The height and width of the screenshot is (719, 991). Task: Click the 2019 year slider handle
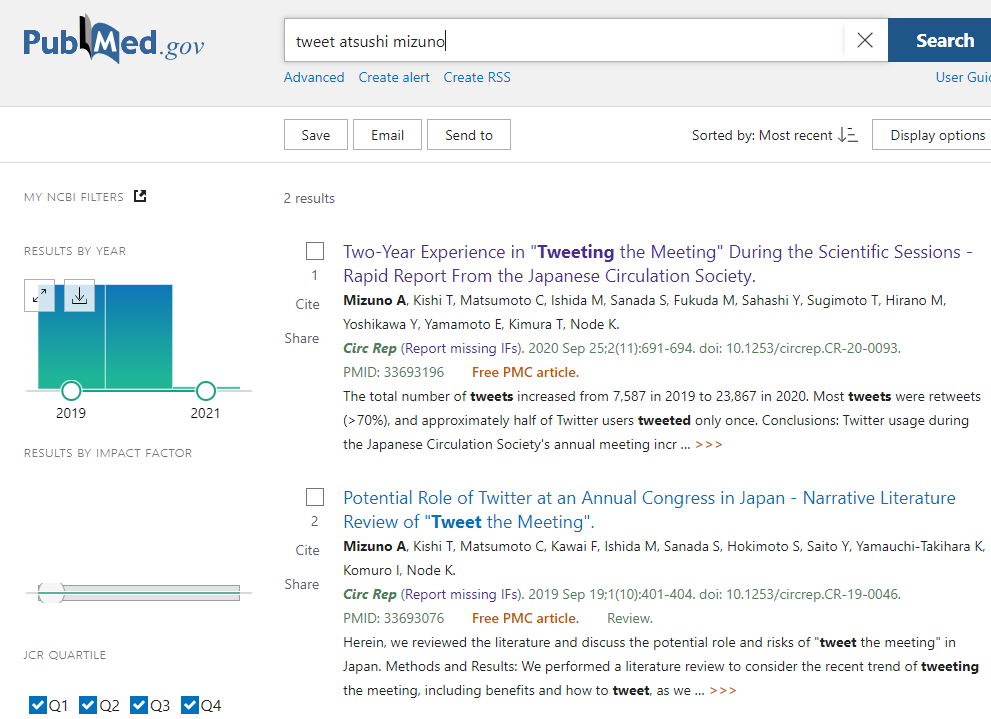(71, 391)
